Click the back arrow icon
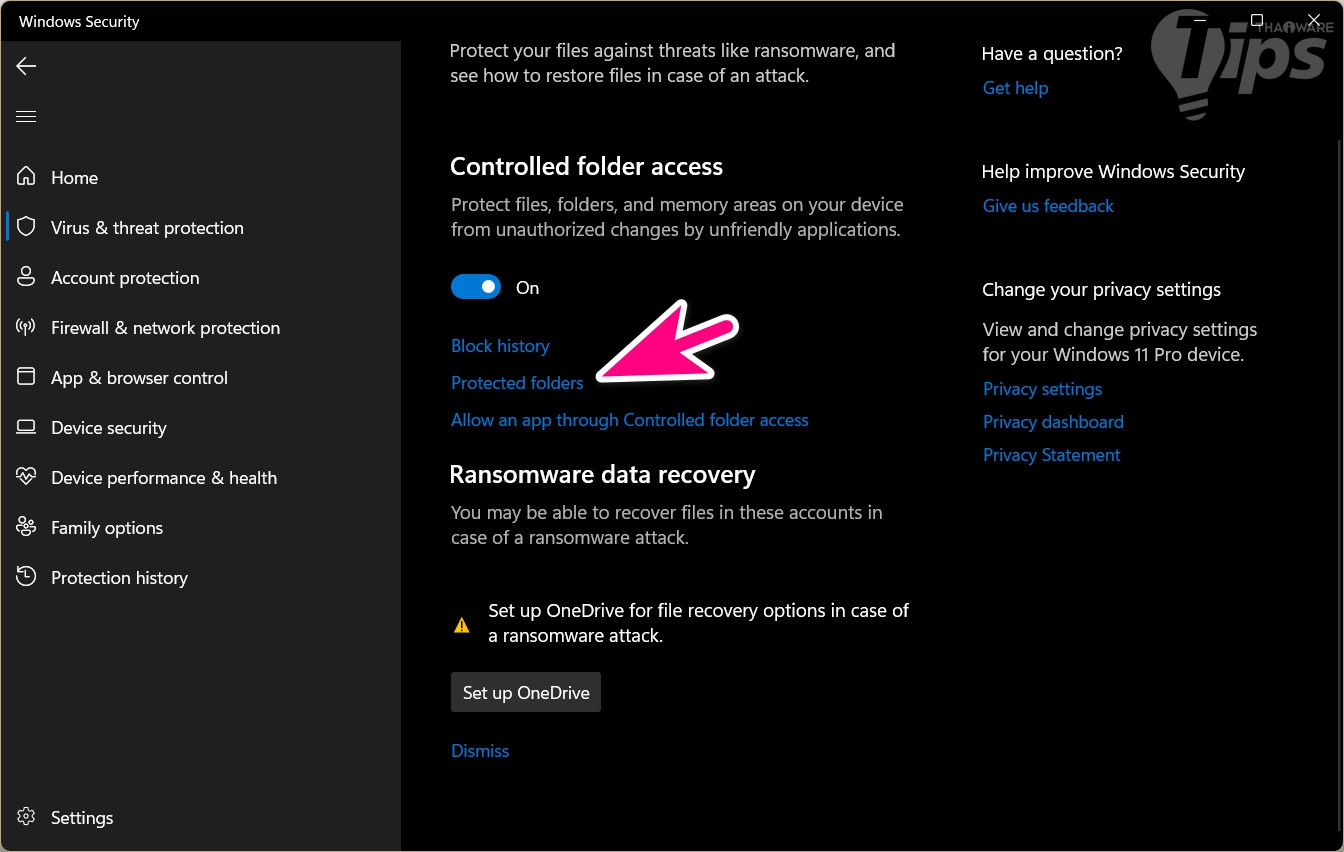 click(x=26, y=66)
